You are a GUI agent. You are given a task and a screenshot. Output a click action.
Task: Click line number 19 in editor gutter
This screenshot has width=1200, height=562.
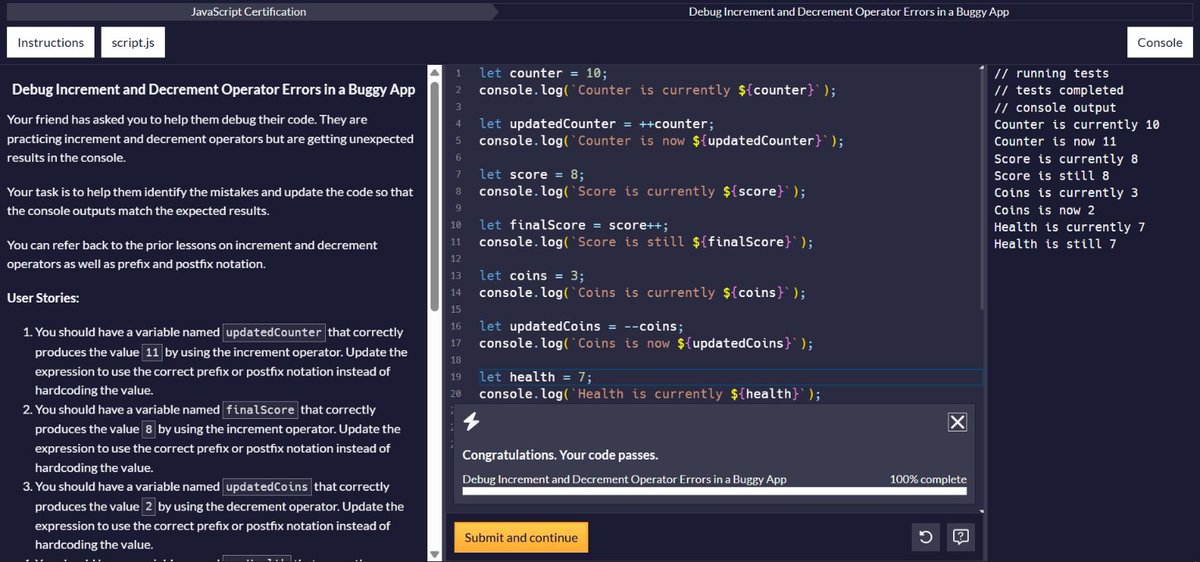pyautogui.click(x=455, y=377)
